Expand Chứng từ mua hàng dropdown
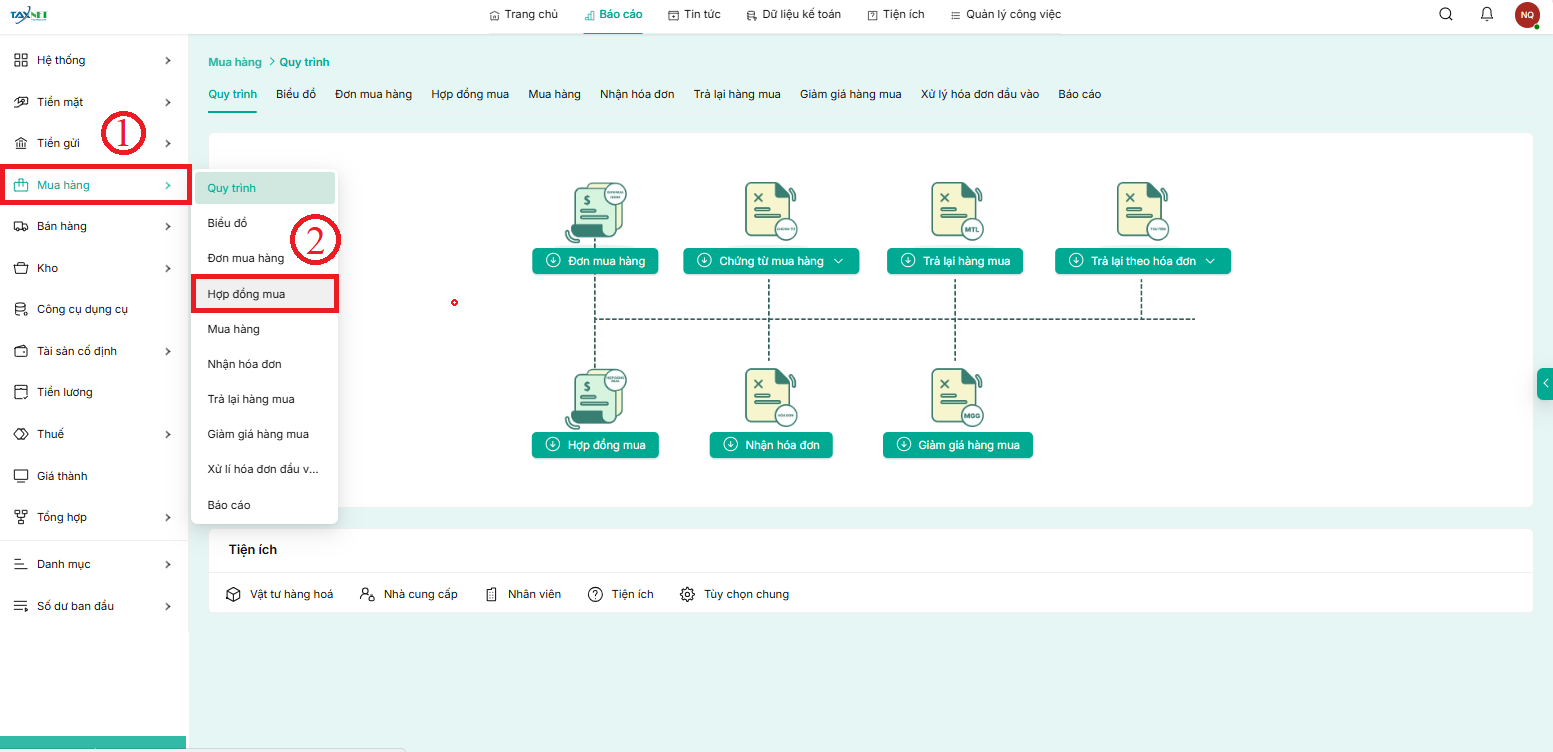The height and width of the screenshot is (752, 1553). (x=839, y=261)
